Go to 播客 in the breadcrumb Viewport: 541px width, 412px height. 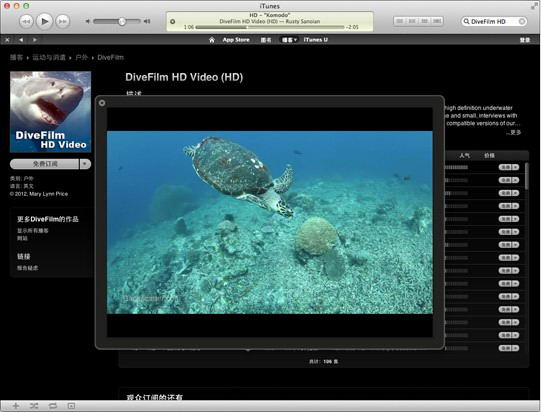(x=16, y=57)
